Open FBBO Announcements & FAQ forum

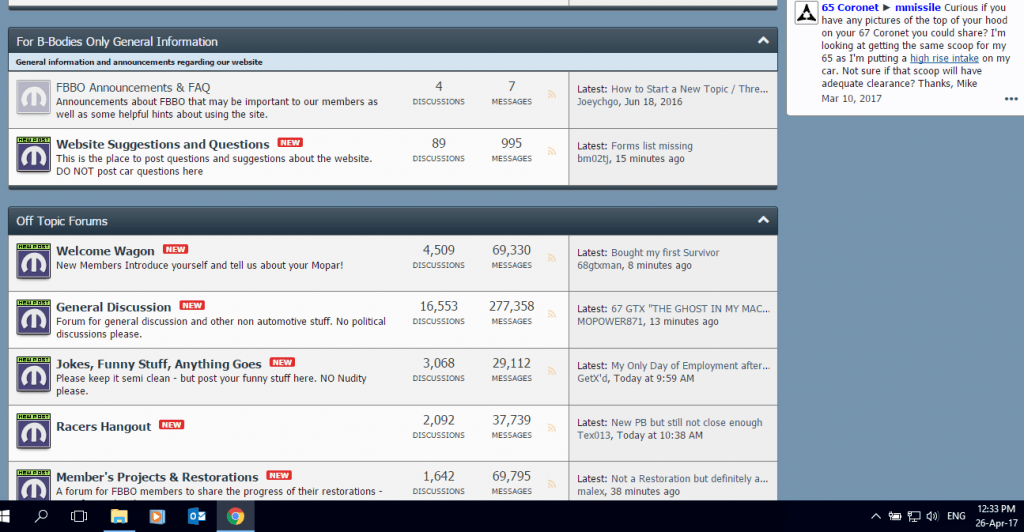click(133, 87)
